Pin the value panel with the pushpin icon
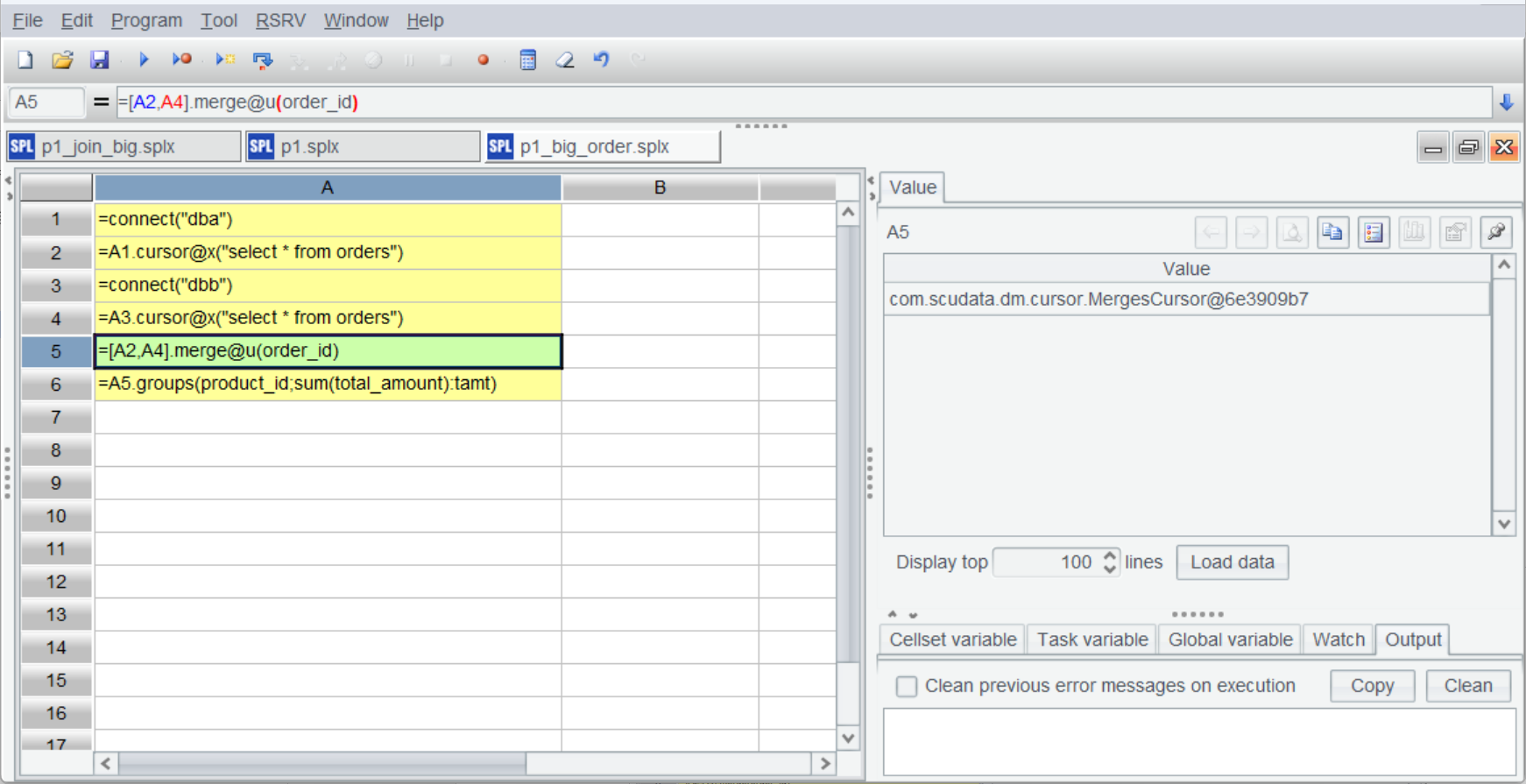Screen dimensions: 1526x784 pyautogui.click(x=1496, y=232)
